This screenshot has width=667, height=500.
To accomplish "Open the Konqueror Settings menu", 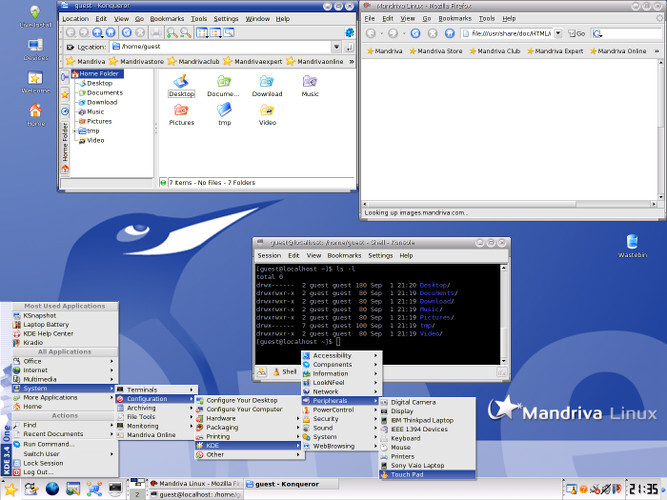I will point(226,19).
